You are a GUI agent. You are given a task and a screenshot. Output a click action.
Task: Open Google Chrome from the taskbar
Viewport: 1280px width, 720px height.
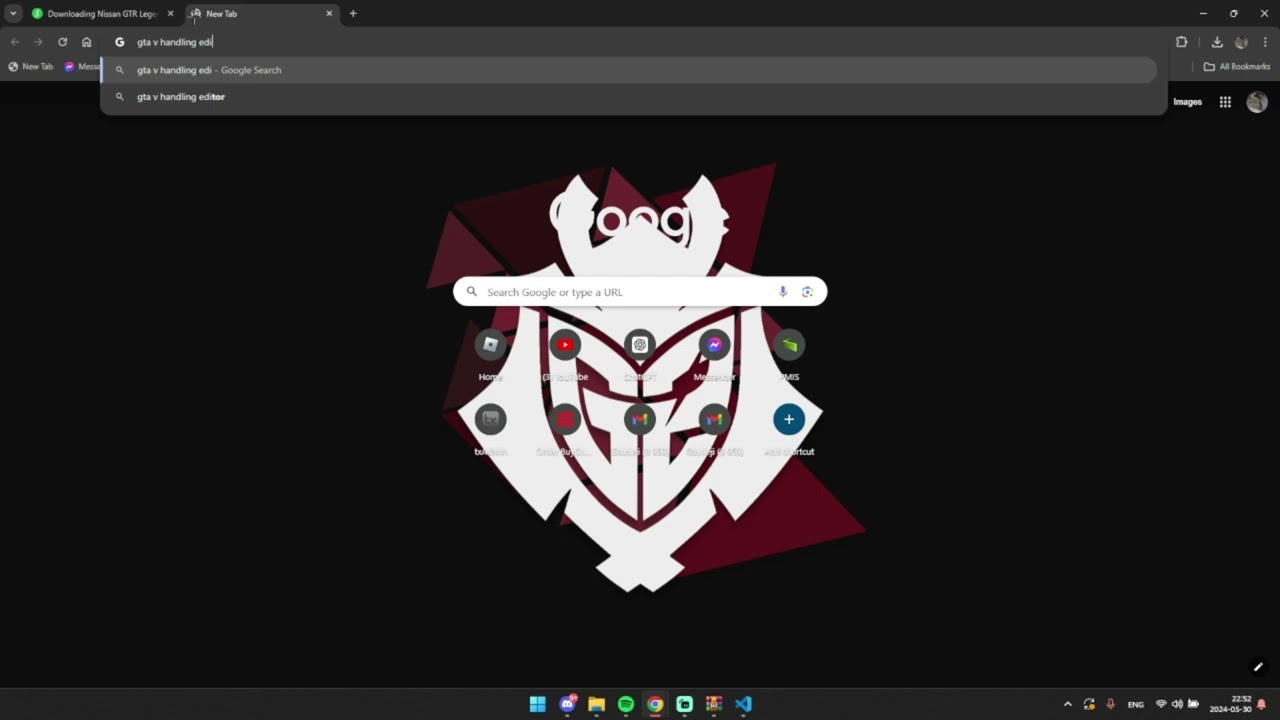[x=655, y=704]
